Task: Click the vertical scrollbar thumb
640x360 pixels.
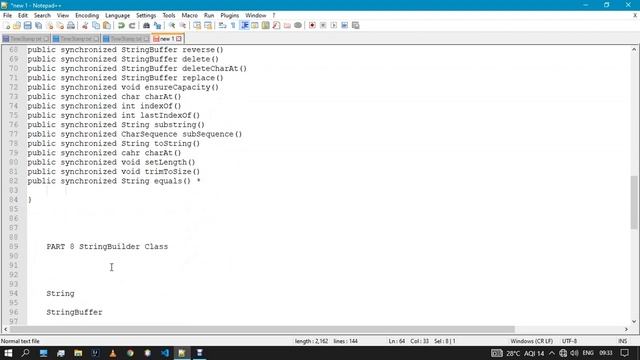Action: [634, 202]
